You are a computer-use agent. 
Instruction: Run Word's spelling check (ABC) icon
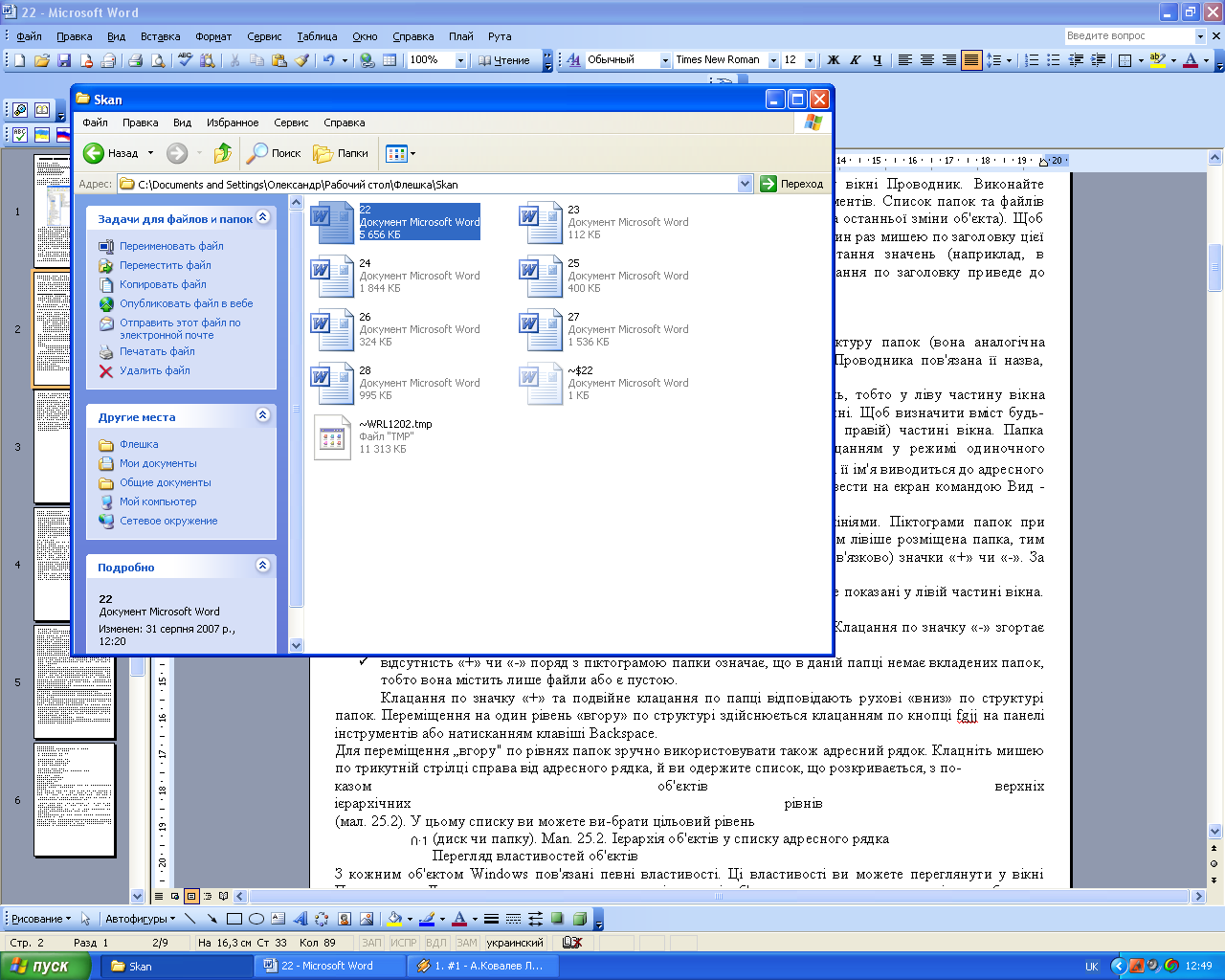(185, 60)
